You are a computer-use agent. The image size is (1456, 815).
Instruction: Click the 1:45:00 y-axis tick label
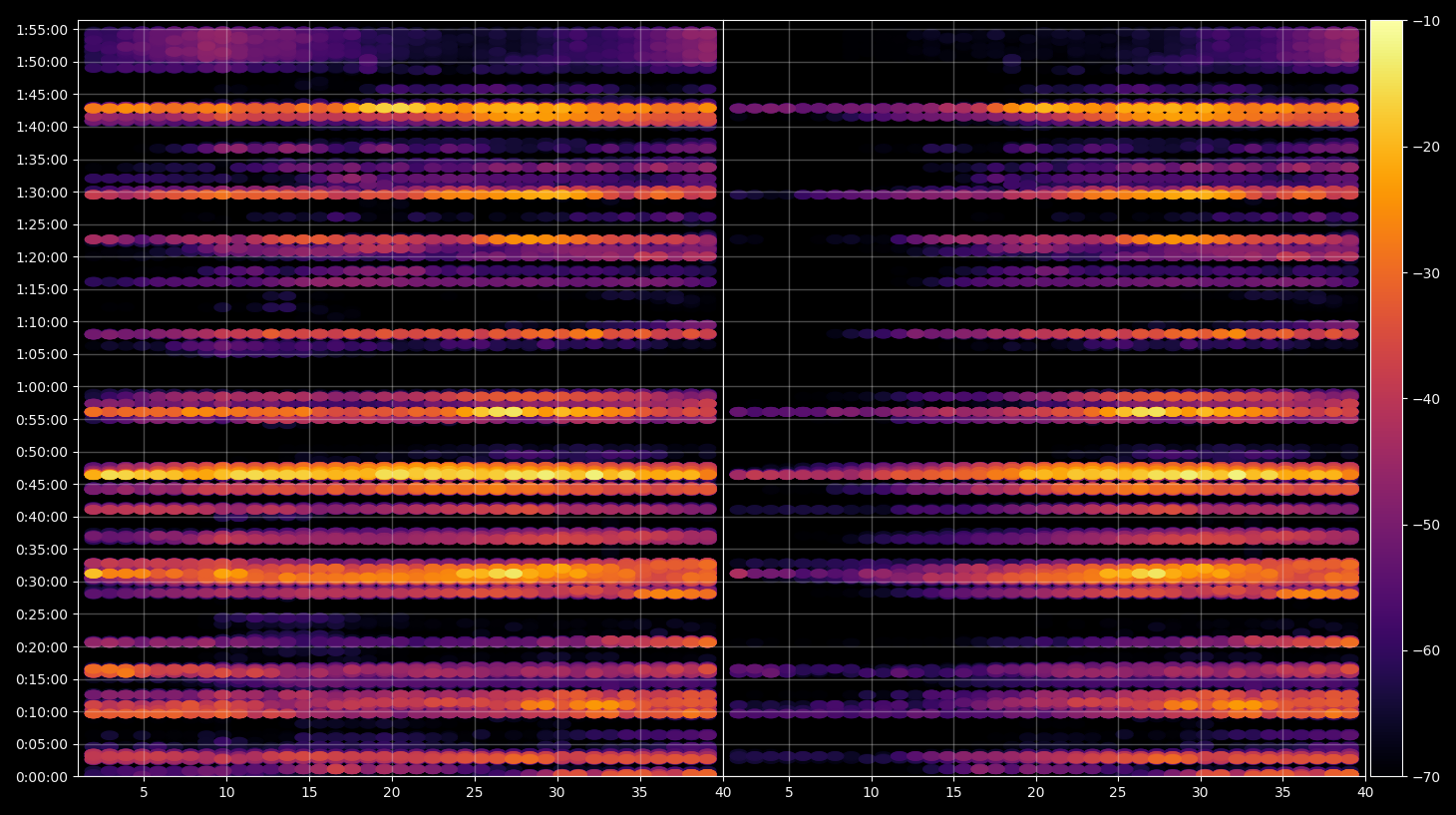[42, 95]
